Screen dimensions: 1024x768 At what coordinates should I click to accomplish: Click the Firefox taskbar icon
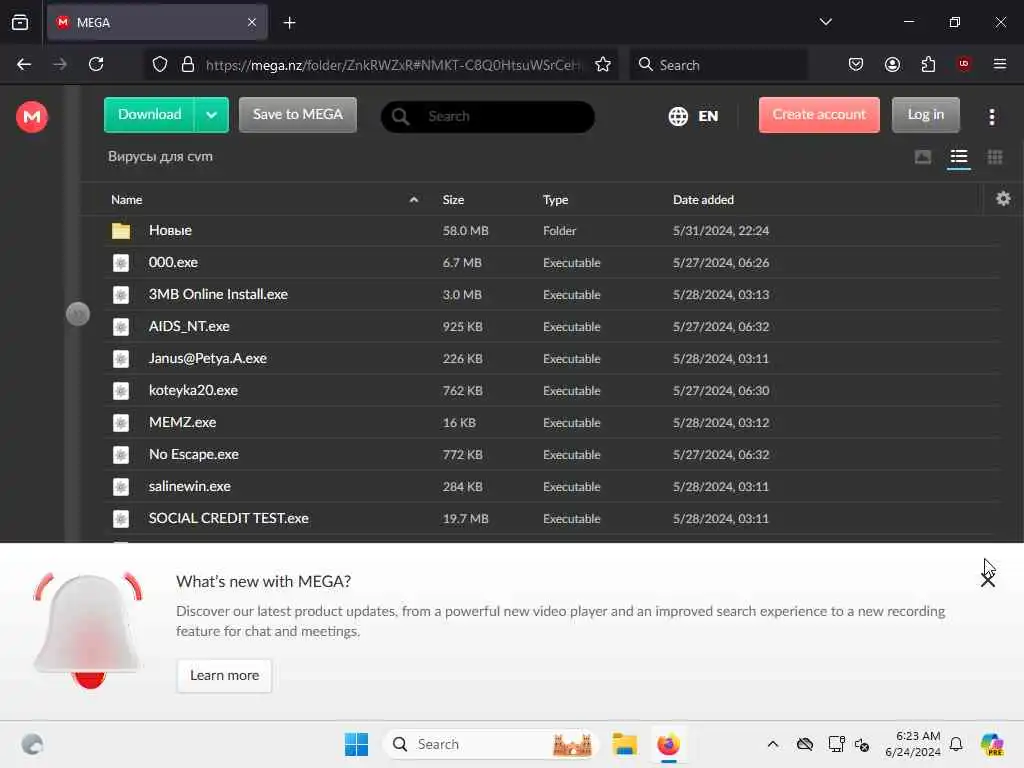pyautogui.click(x=668, y=744)
